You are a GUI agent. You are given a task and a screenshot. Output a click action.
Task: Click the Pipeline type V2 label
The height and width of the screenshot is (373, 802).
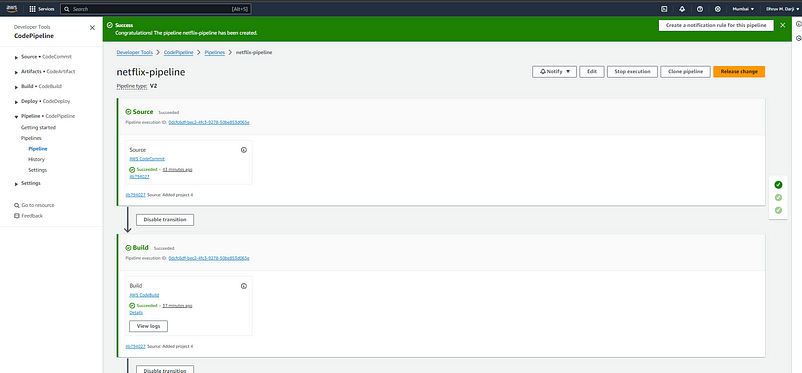click(137, 86)
